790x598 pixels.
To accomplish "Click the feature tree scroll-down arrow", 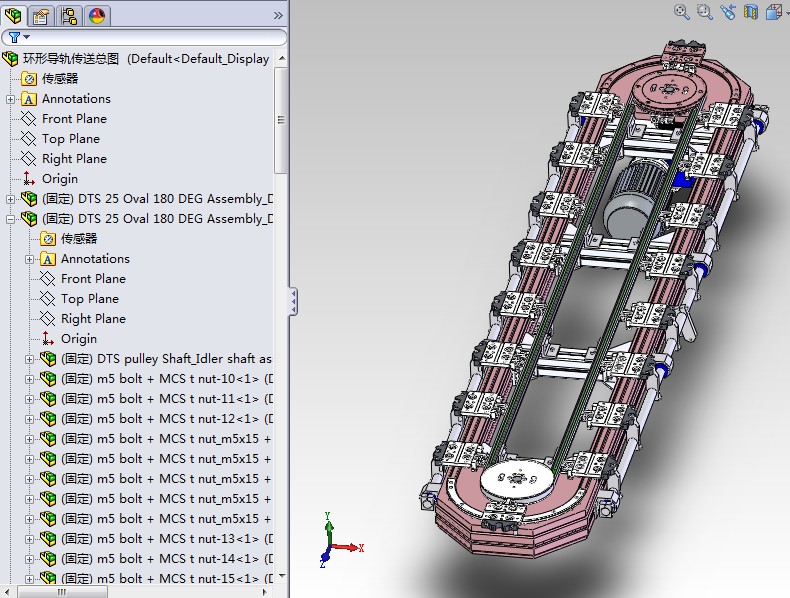I will pos(282,575).
